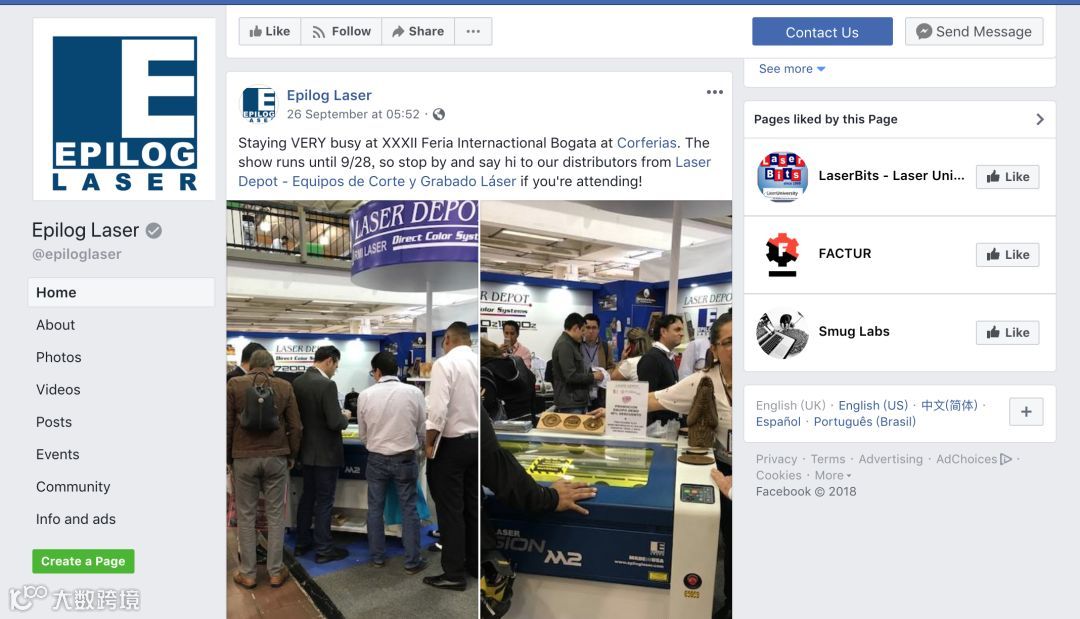The width and height of the screenshot is (1080, 619).
Task: Click the public globe icon beside post date
Action: pos(439,114)
